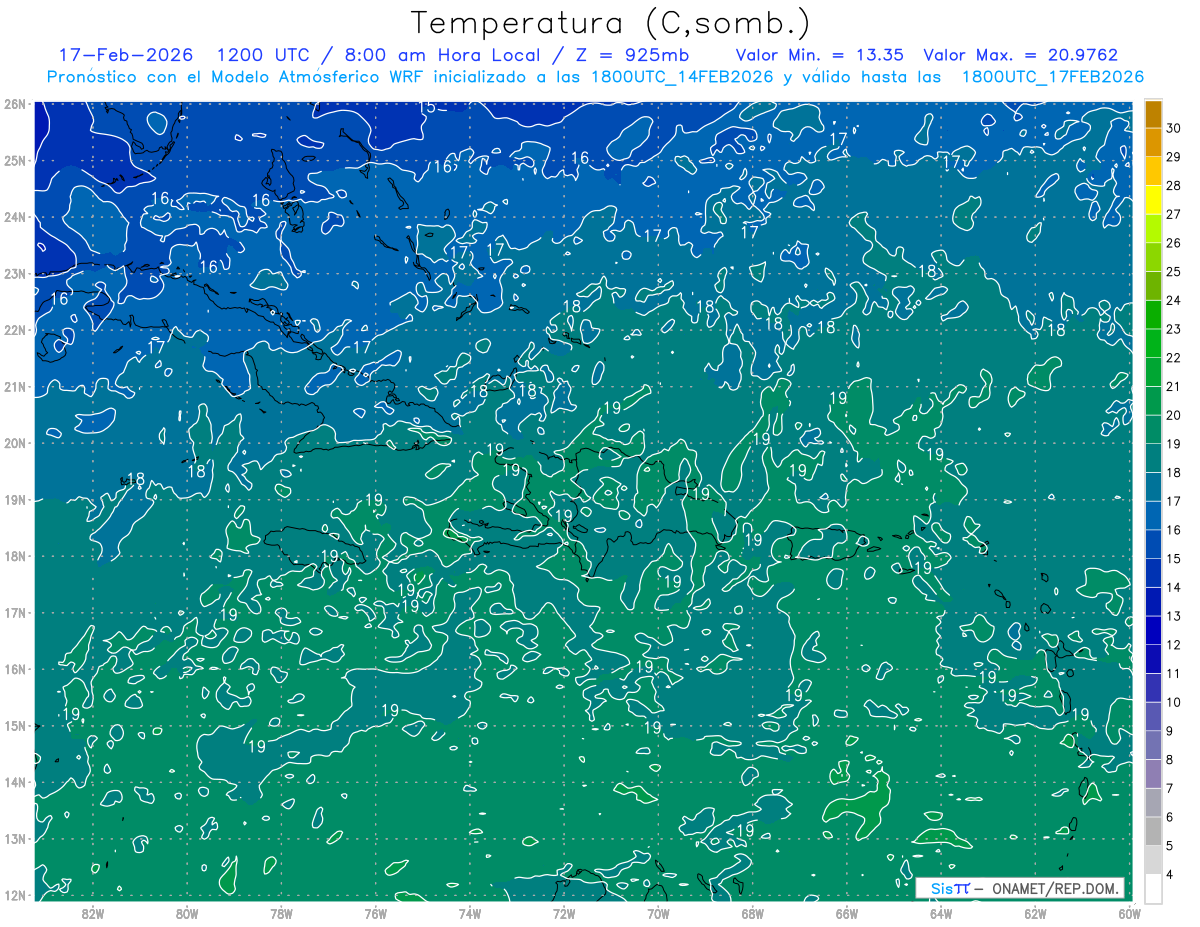Image resolution: width=1200 pixels, height=927 pixels.
Task: Click the "Valor Max. = 20.9762" readout
Action: pos(1021,55)
